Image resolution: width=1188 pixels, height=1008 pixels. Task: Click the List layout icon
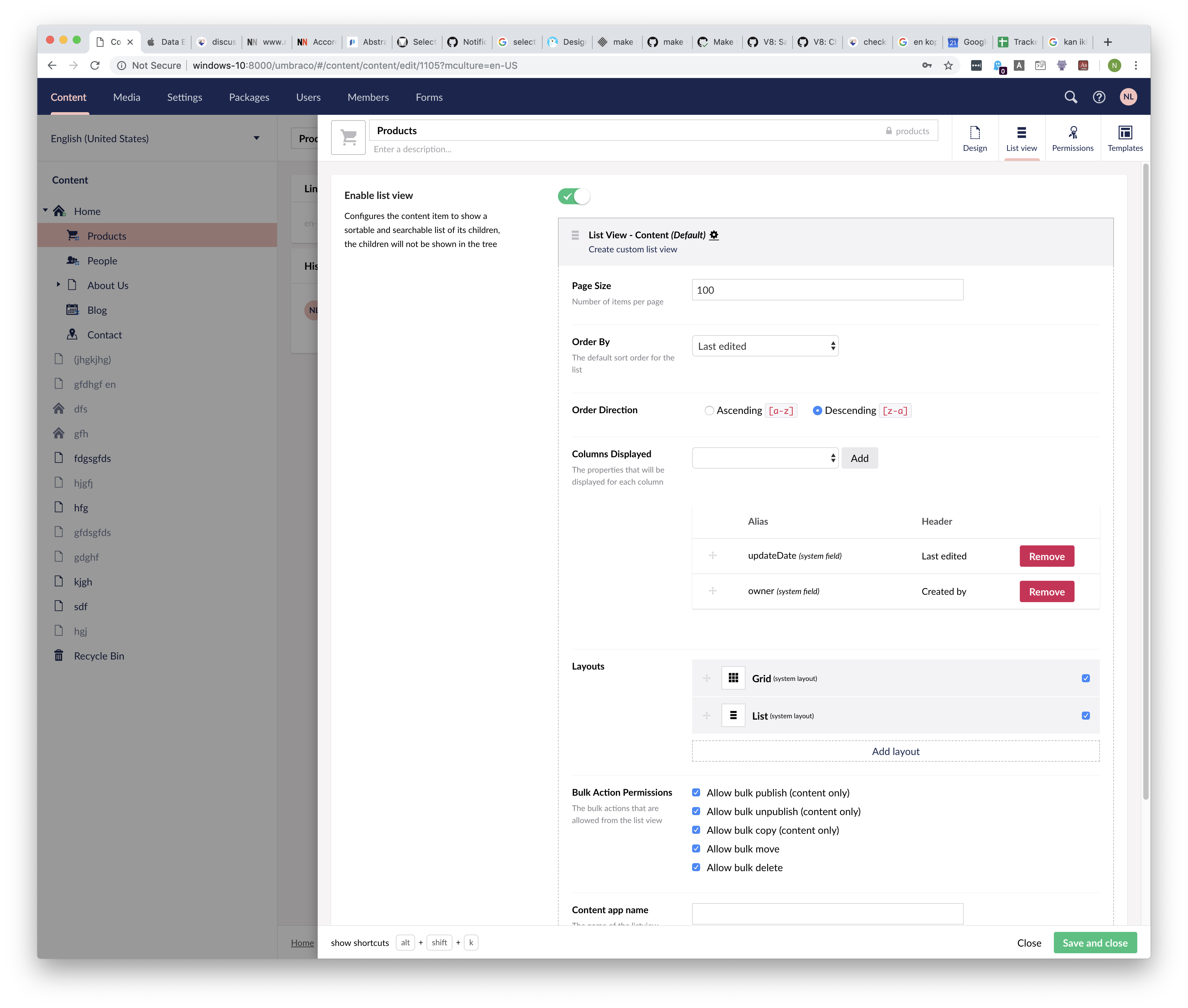[733, 715]
